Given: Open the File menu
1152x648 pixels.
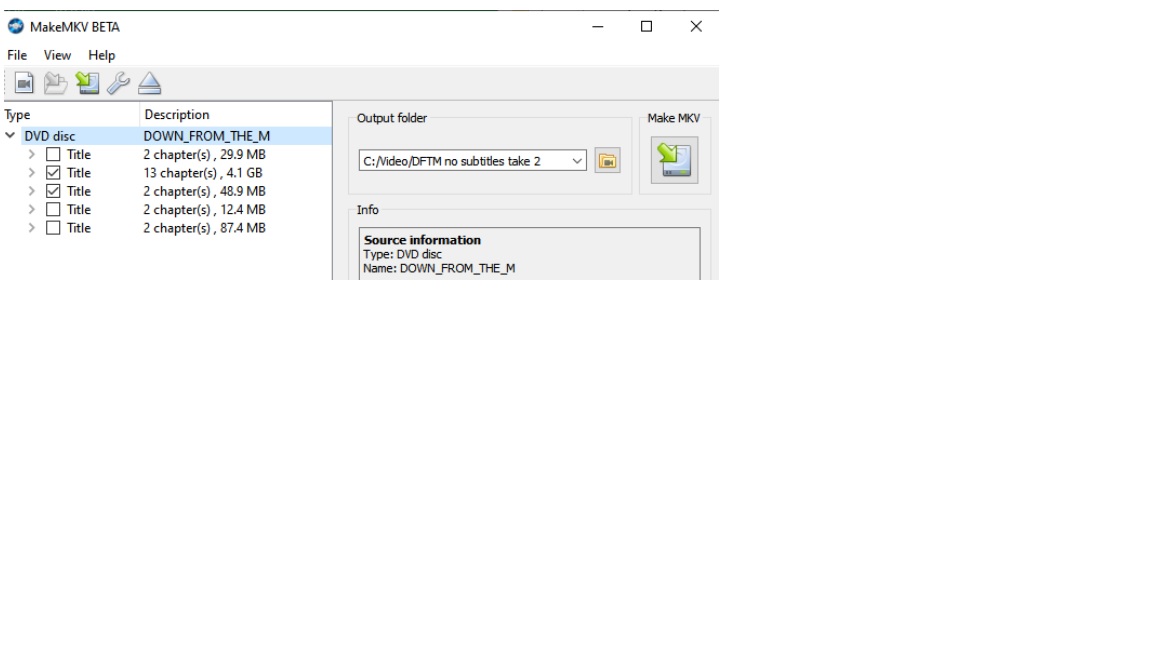Looking at the screenshot, I should (18, 55).
